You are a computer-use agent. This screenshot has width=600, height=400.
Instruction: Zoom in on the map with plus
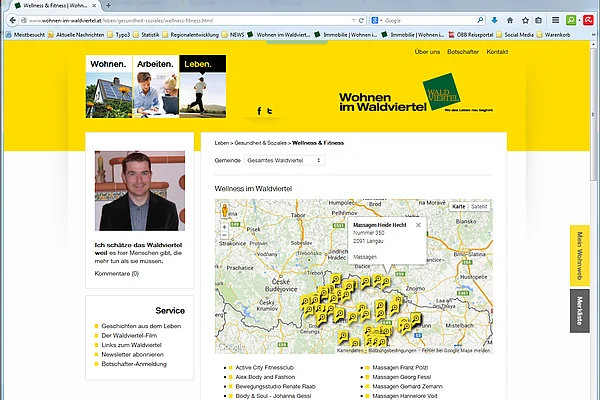tap(224, 228)
